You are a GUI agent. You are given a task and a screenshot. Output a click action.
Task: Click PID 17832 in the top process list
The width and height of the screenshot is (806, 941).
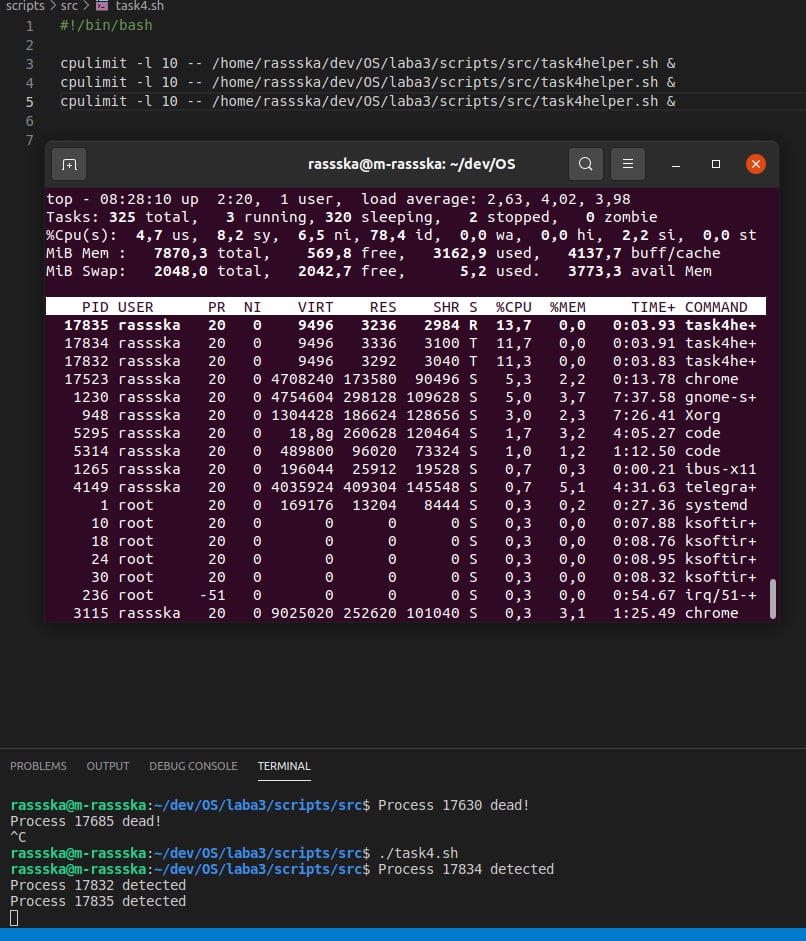(86, 361)
